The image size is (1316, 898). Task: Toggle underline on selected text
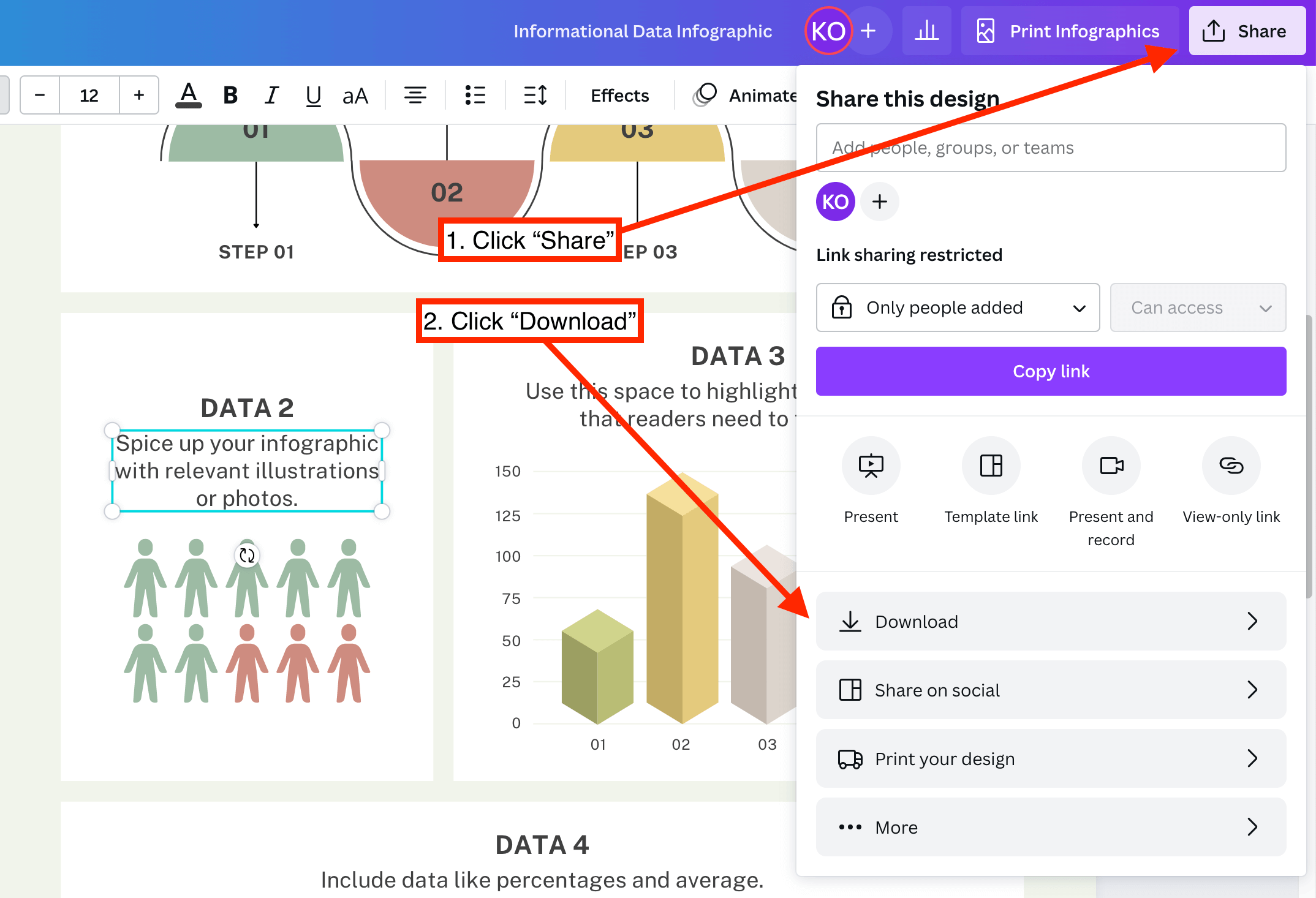click(x=313, y=96)
